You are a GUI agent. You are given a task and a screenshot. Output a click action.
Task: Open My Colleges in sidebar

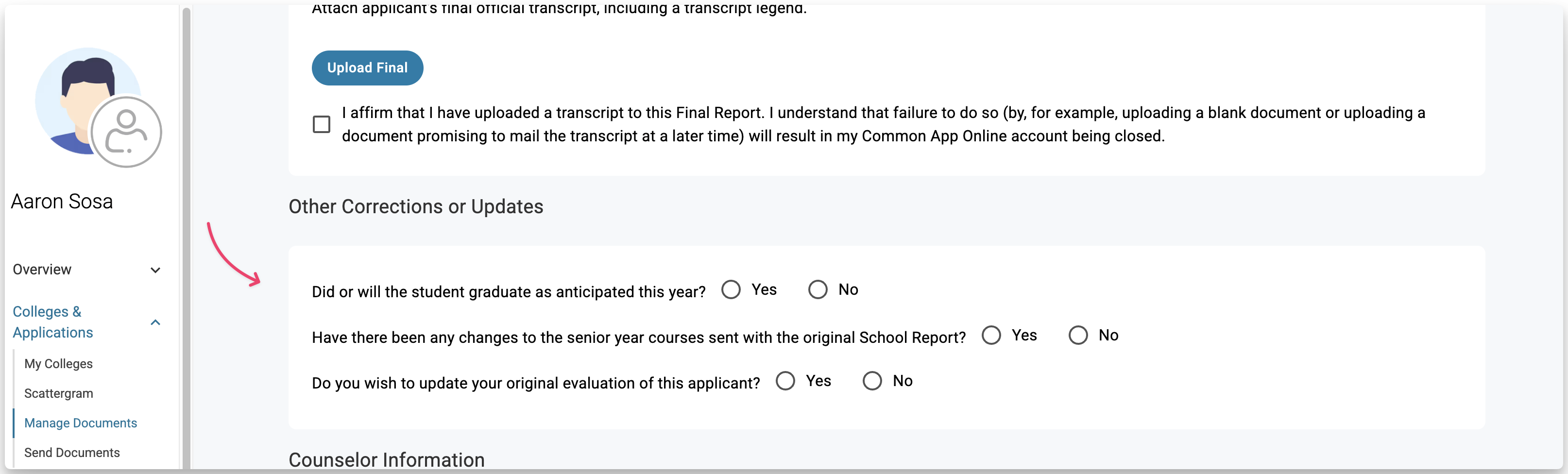click(58, 364)
